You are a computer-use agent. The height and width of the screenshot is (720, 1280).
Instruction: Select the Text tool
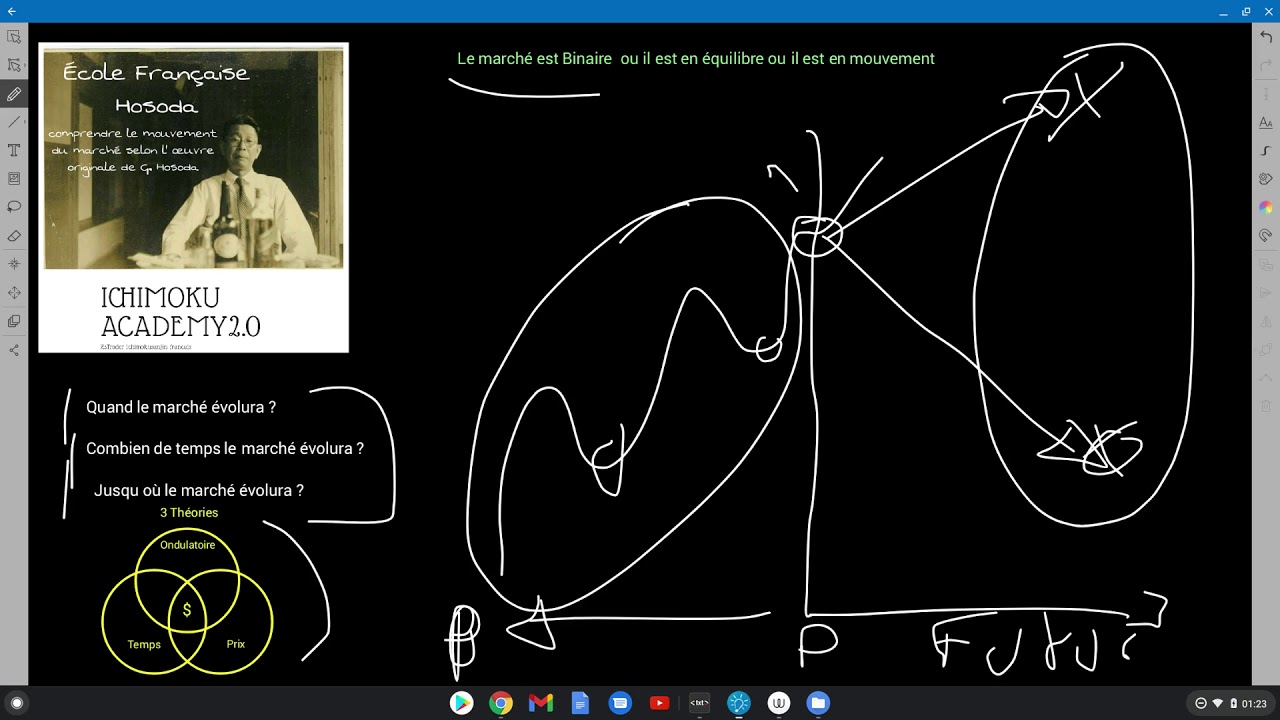(14, 150)
